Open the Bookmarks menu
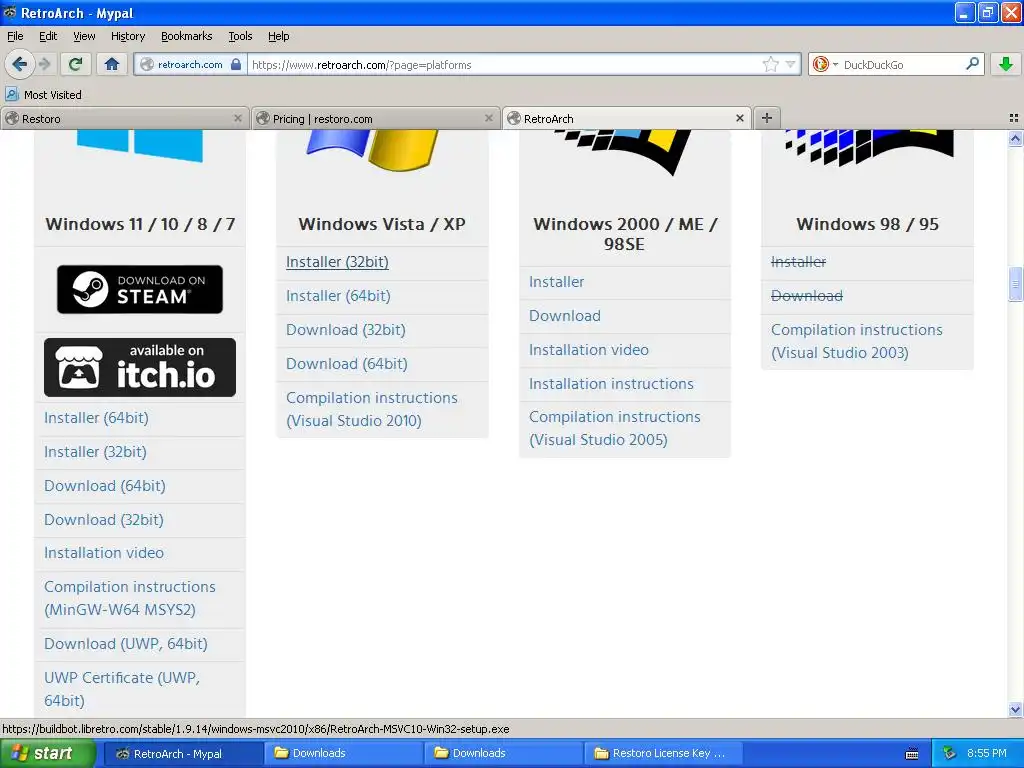1024x768 pixels. [186, 36]
